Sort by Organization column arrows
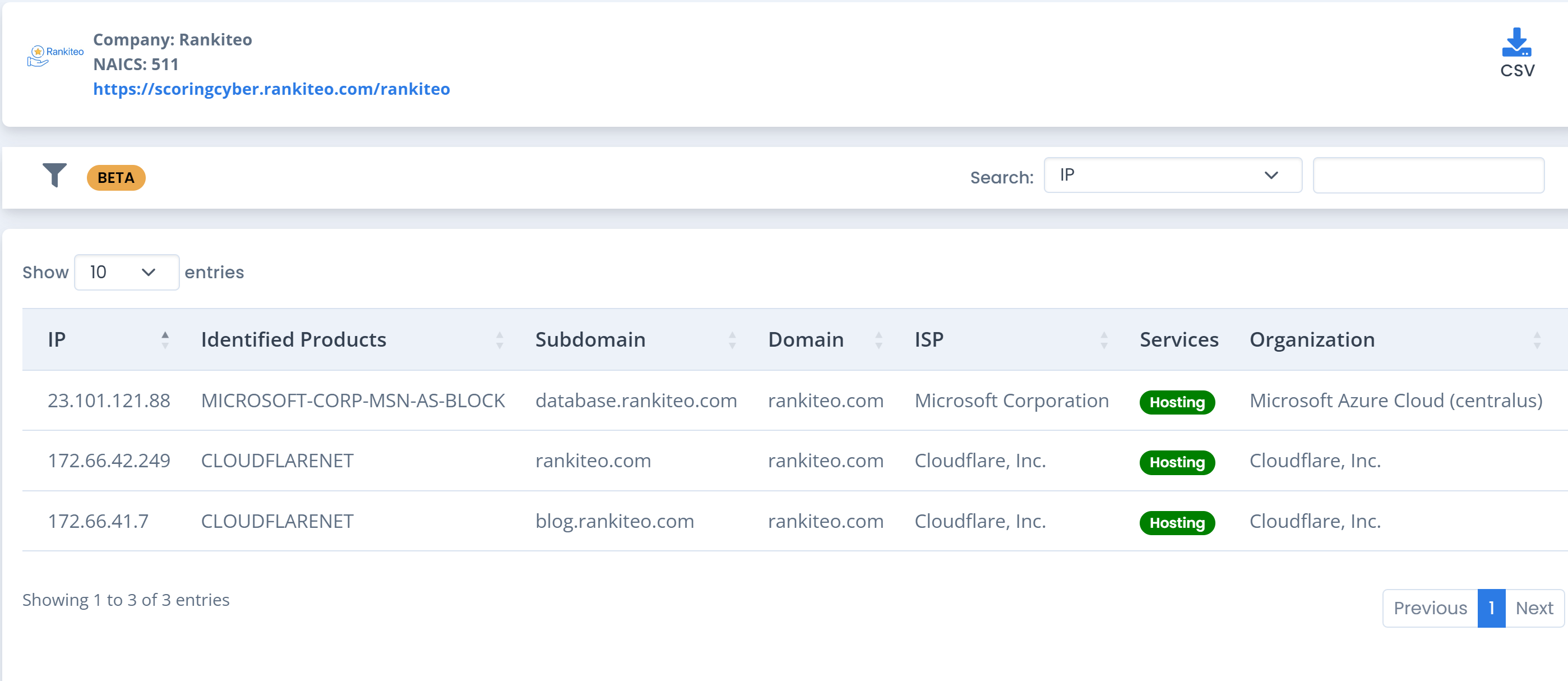 tap(1537, 340)
